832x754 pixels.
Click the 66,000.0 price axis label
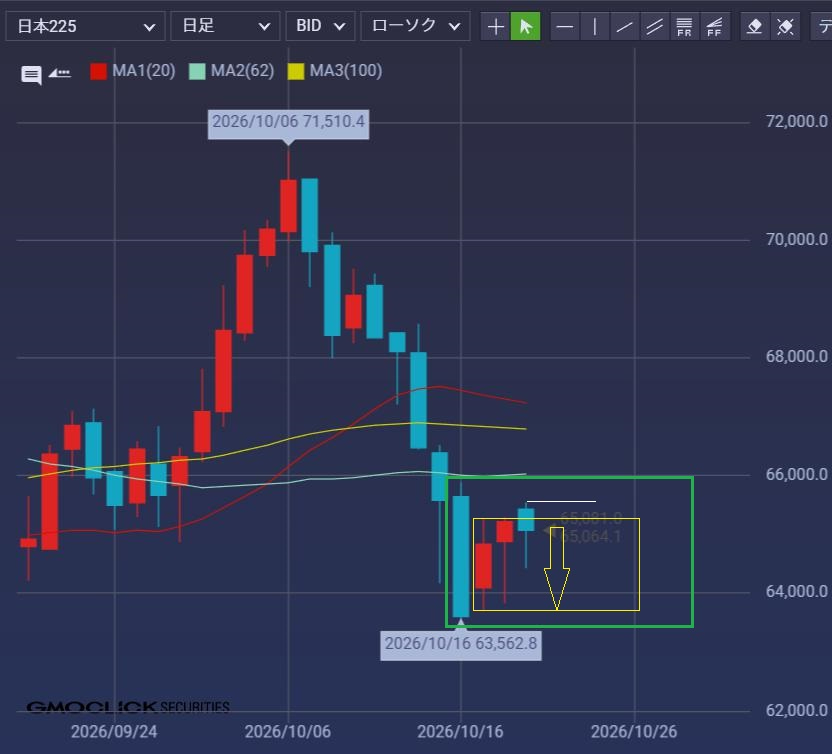[x=796, y=474]
